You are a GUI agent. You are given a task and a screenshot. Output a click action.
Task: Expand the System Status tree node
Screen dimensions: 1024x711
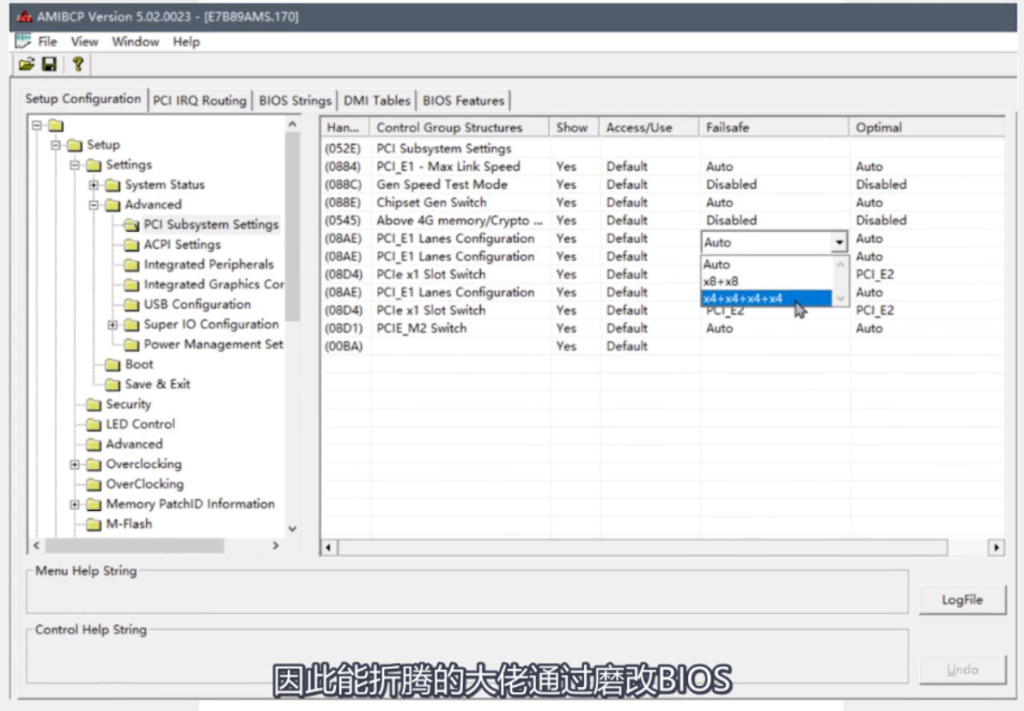94,185
